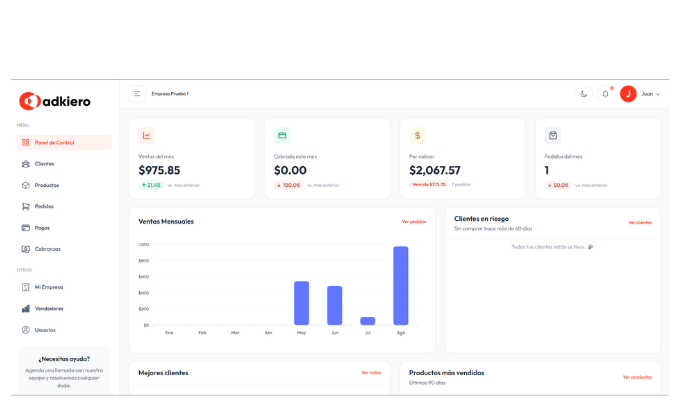Open the Clientes menu item
The width and height of the screenshot is (680, 400).
coord(64,164)
